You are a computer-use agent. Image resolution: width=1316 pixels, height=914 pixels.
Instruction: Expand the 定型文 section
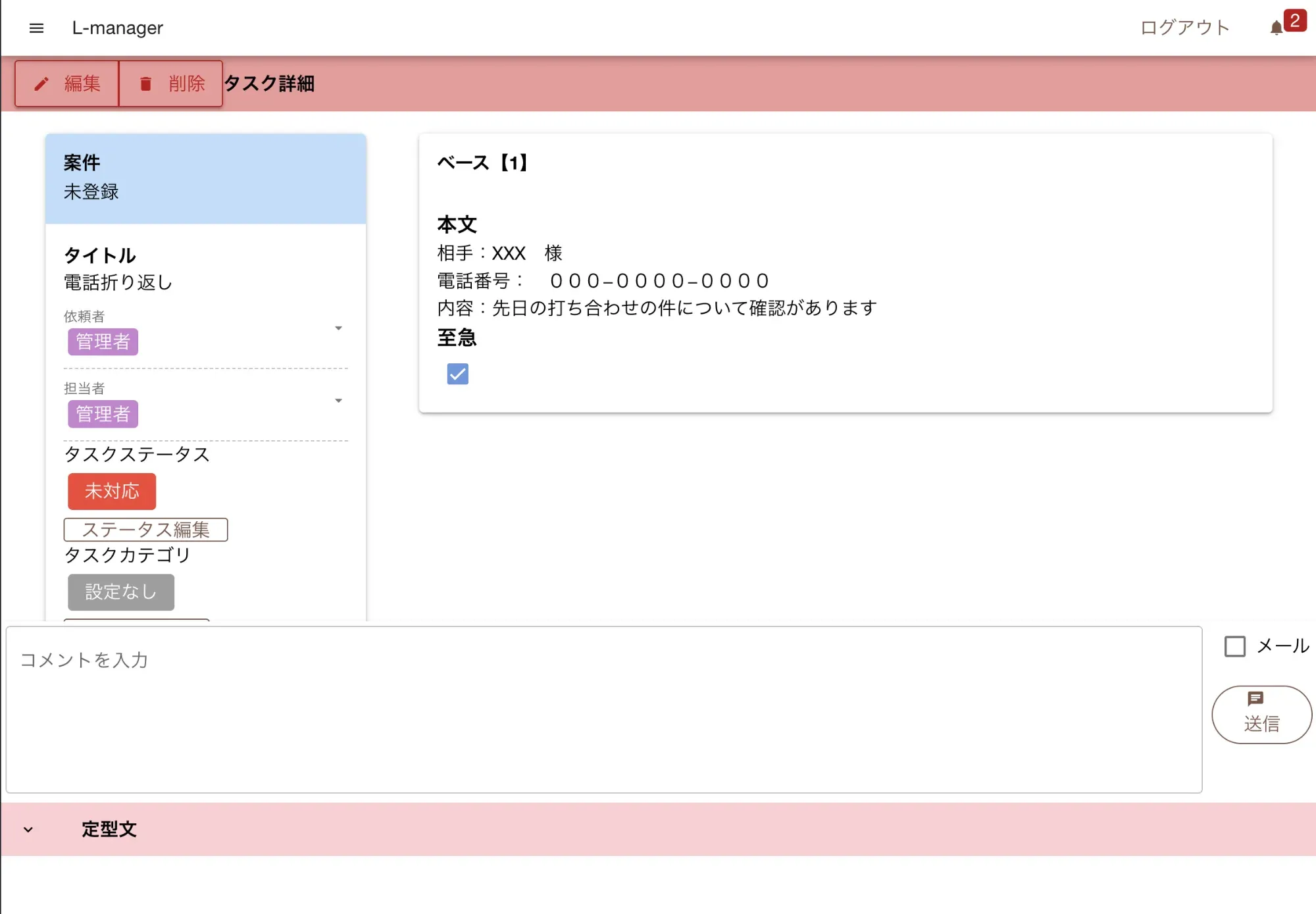click(x=28, y=829)
